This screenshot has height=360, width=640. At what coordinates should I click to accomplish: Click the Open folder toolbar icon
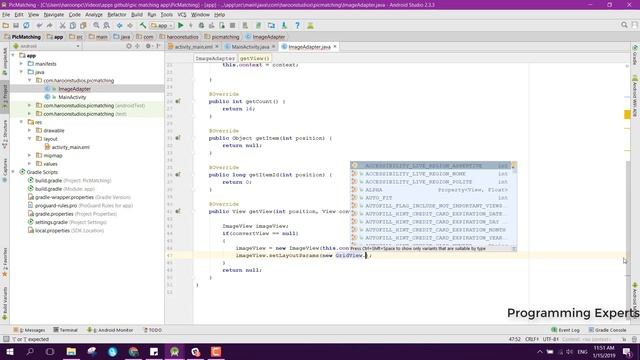[x=6, y=25]
